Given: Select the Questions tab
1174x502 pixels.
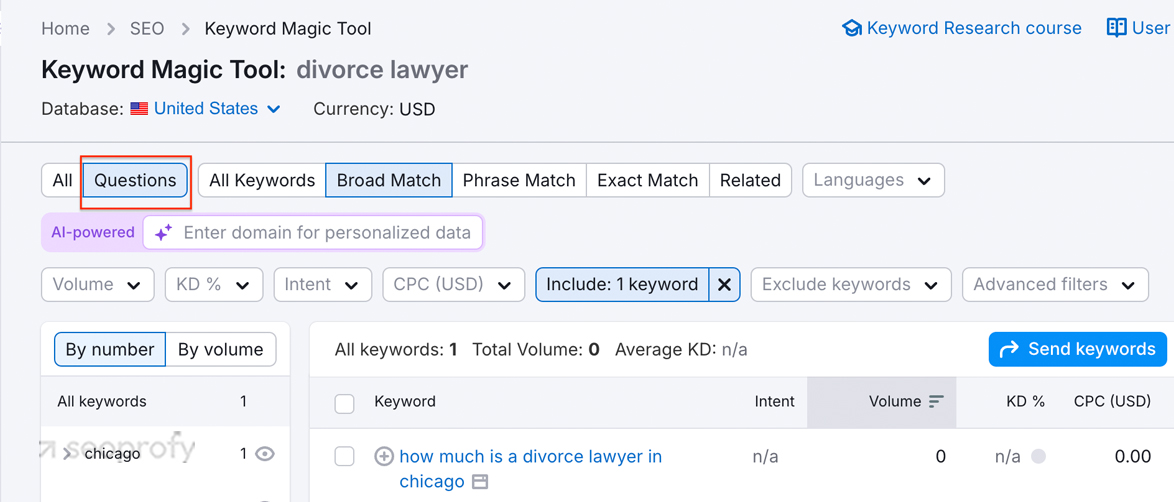Looking at the screenshot, I should (136, 181).
